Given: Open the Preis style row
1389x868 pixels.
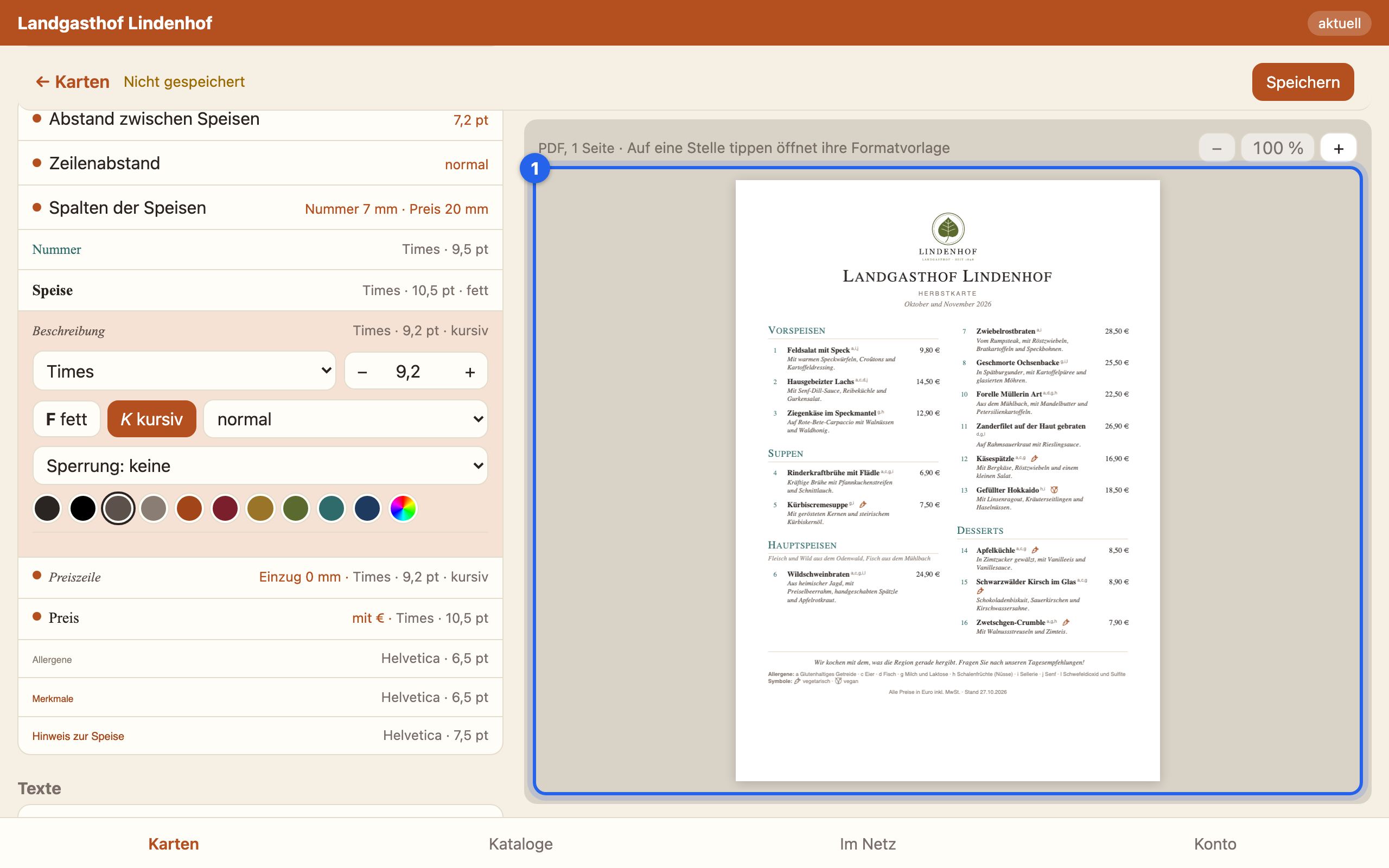Looking at the screenshot, I should point(260,618).
